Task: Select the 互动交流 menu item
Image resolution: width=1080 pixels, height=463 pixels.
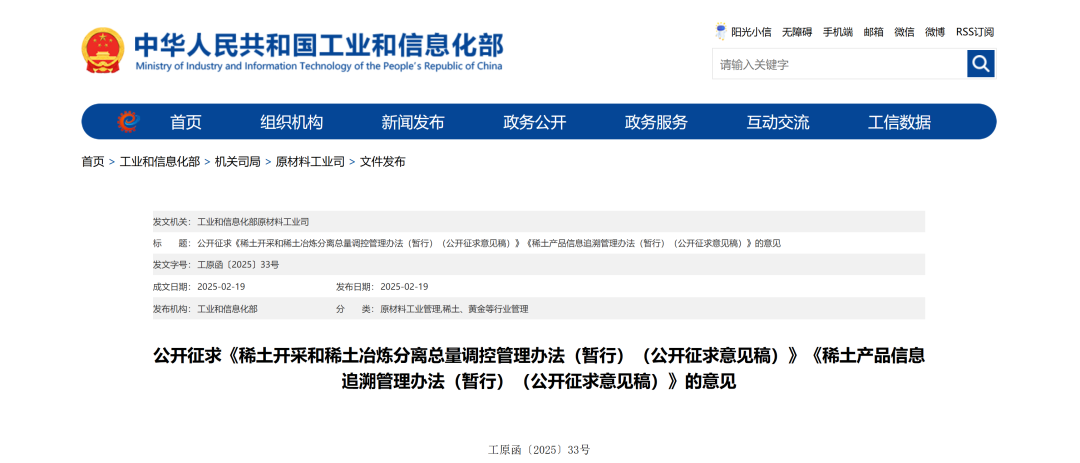Action: pyautogui.click(x=778, y=122)
